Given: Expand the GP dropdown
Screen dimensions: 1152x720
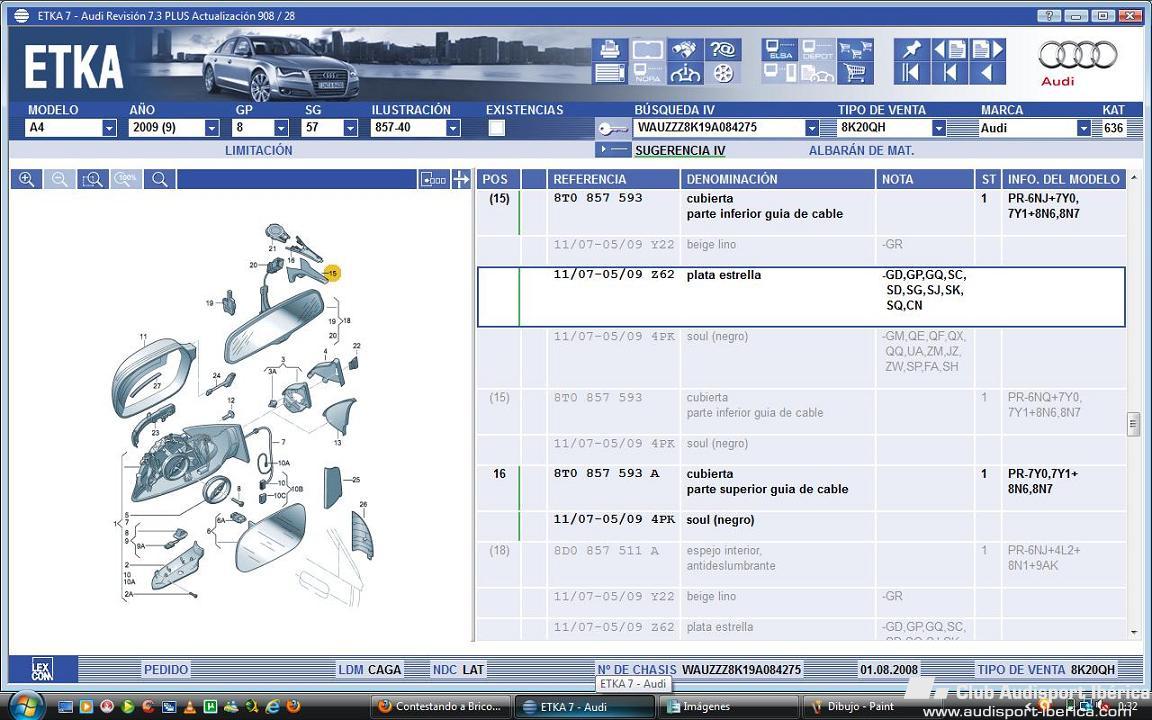Looking at the screenshot, I should 281,128.
